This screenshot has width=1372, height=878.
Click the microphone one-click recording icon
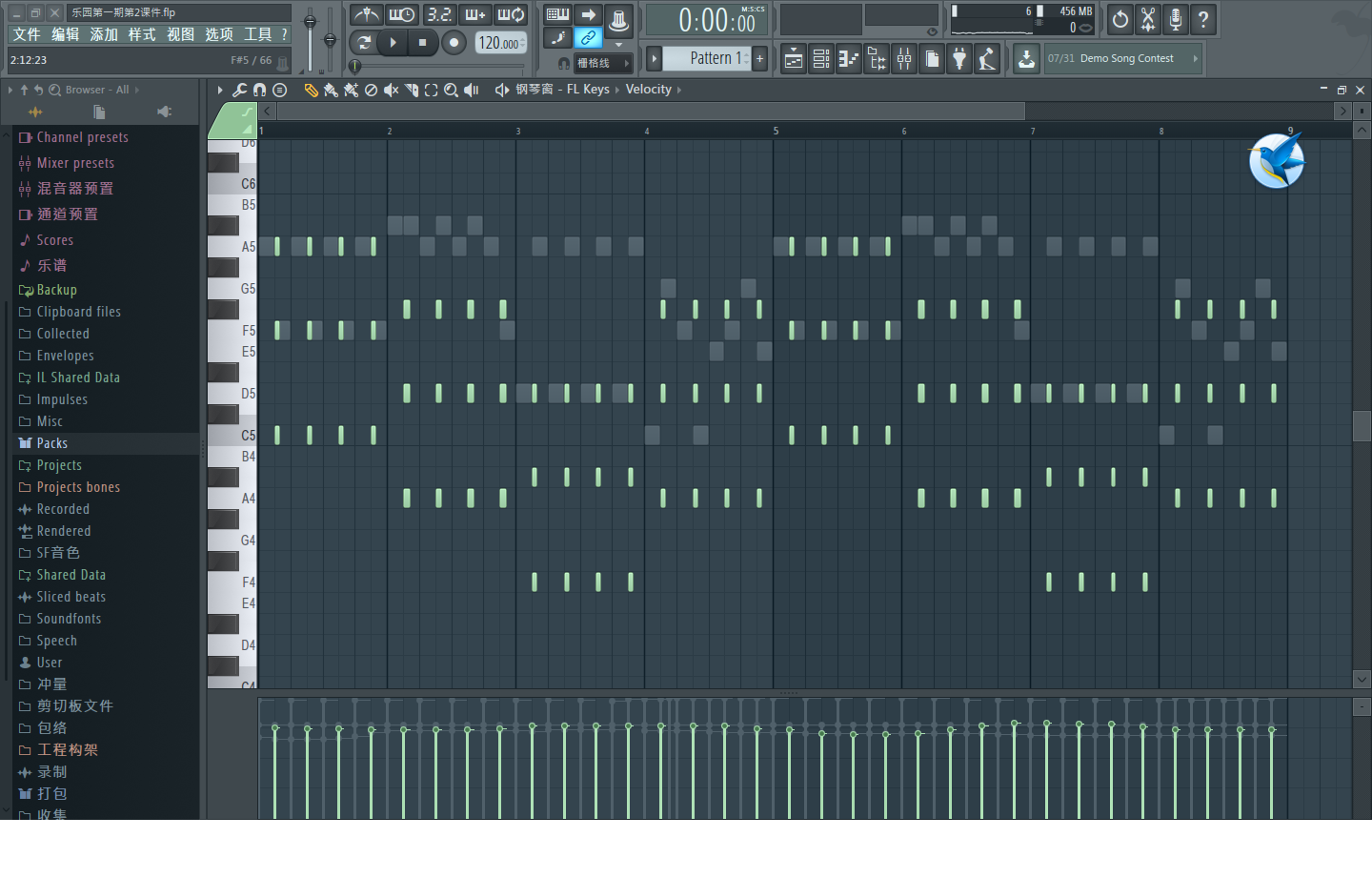[1176, 19]
